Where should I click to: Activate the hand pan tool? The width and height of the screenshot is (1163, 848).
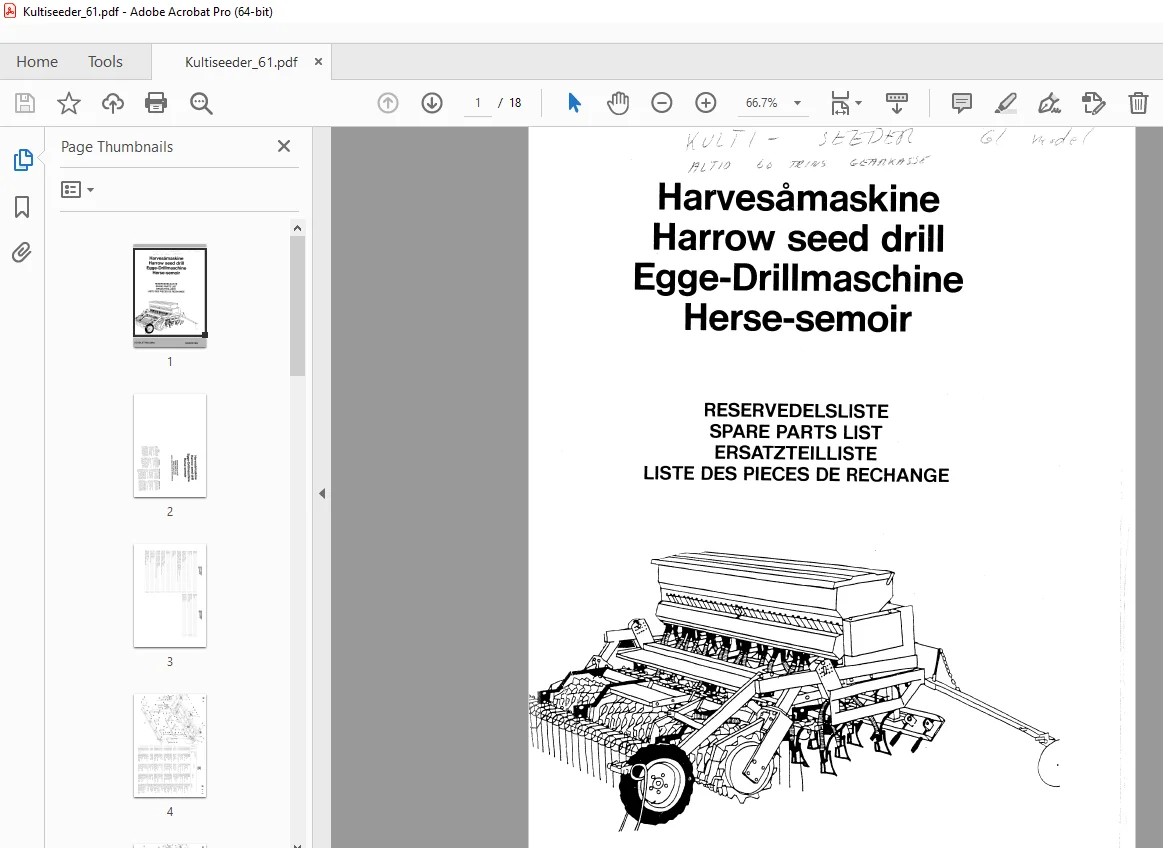click(618, 103)
